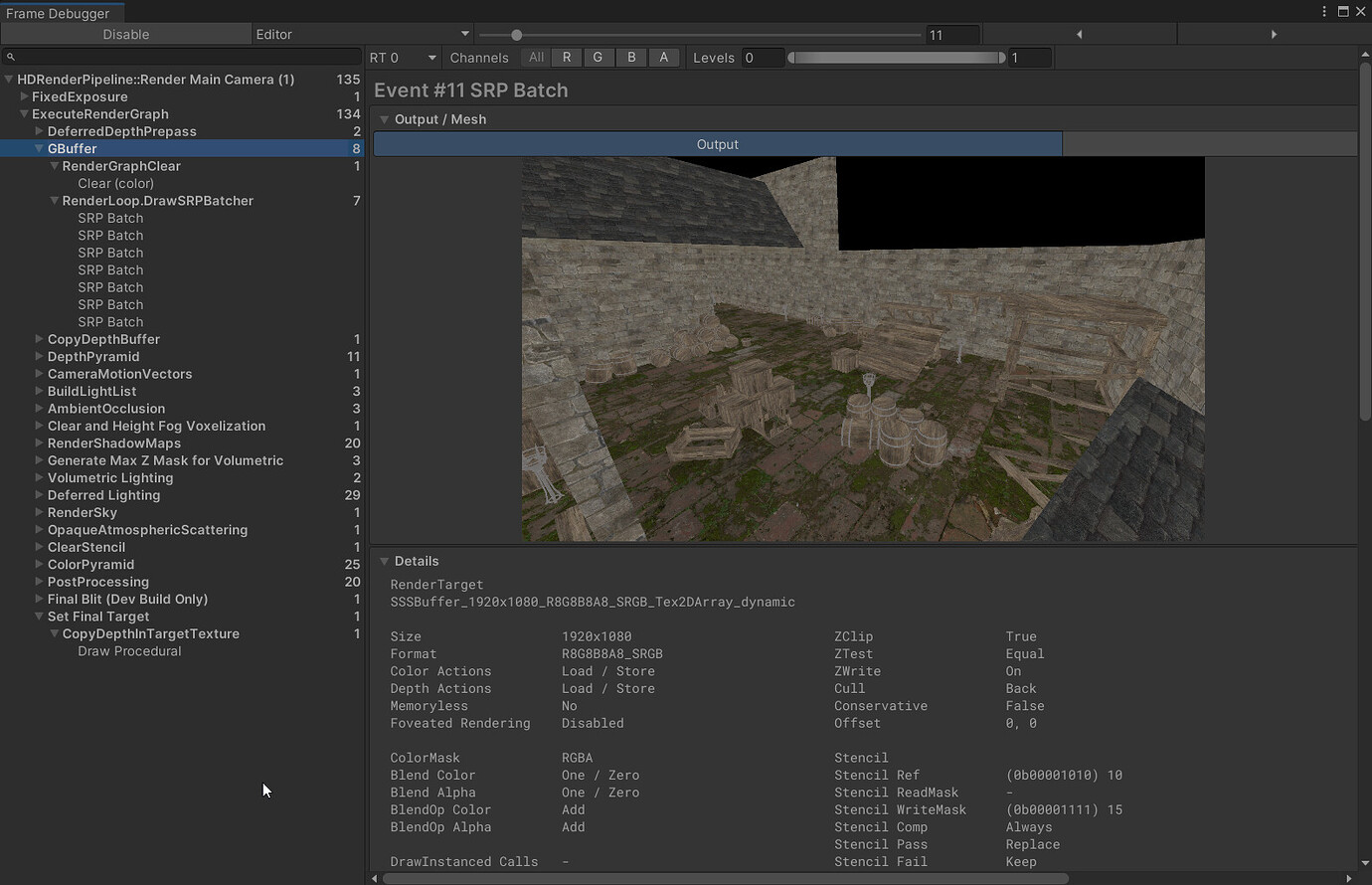Image resolution: width=1372 pixels, height=885 pixels.
Task: Toggle the A channel button
Action: click(663, 58)
